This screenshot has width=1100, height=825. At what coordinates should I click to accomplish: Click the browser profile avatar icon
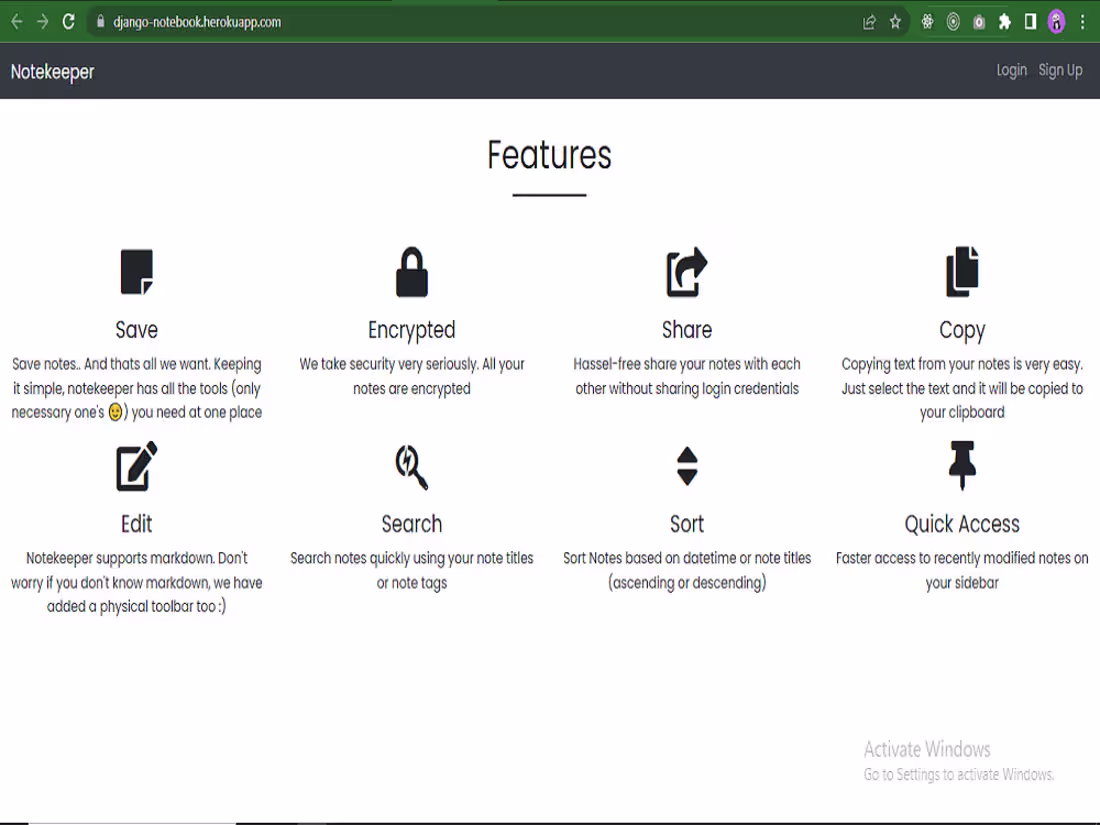(x=1056, y=20)
